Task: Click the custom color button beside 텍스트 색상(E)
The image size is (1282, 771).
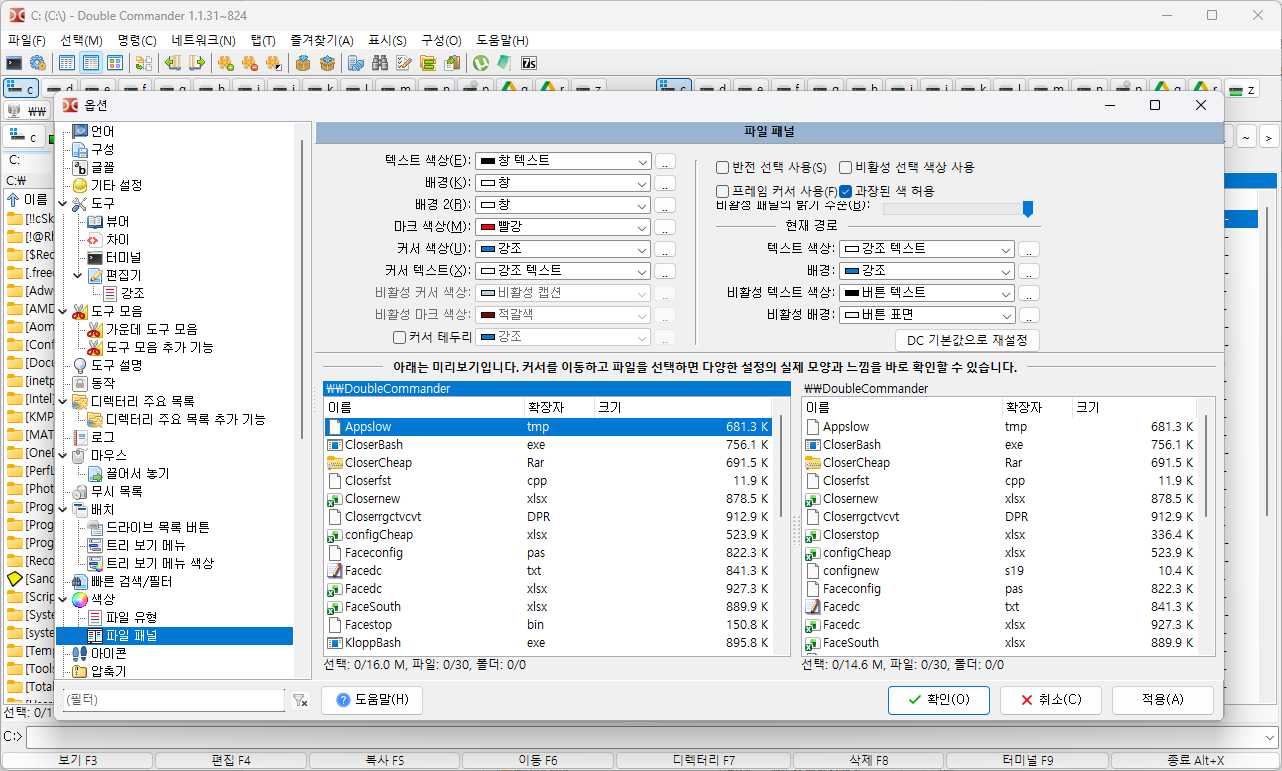Action: [x=666, y=161]
